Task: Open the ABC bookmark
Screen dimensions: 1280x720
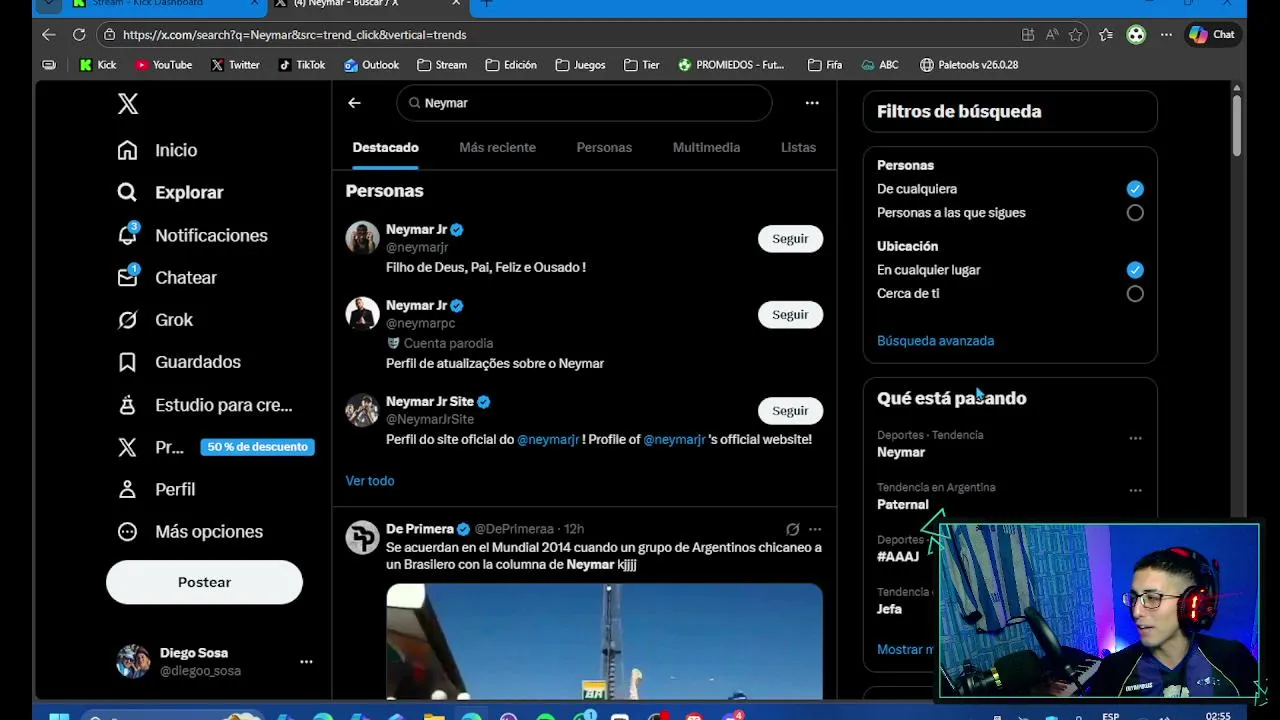Action: (x=879, y=65)
